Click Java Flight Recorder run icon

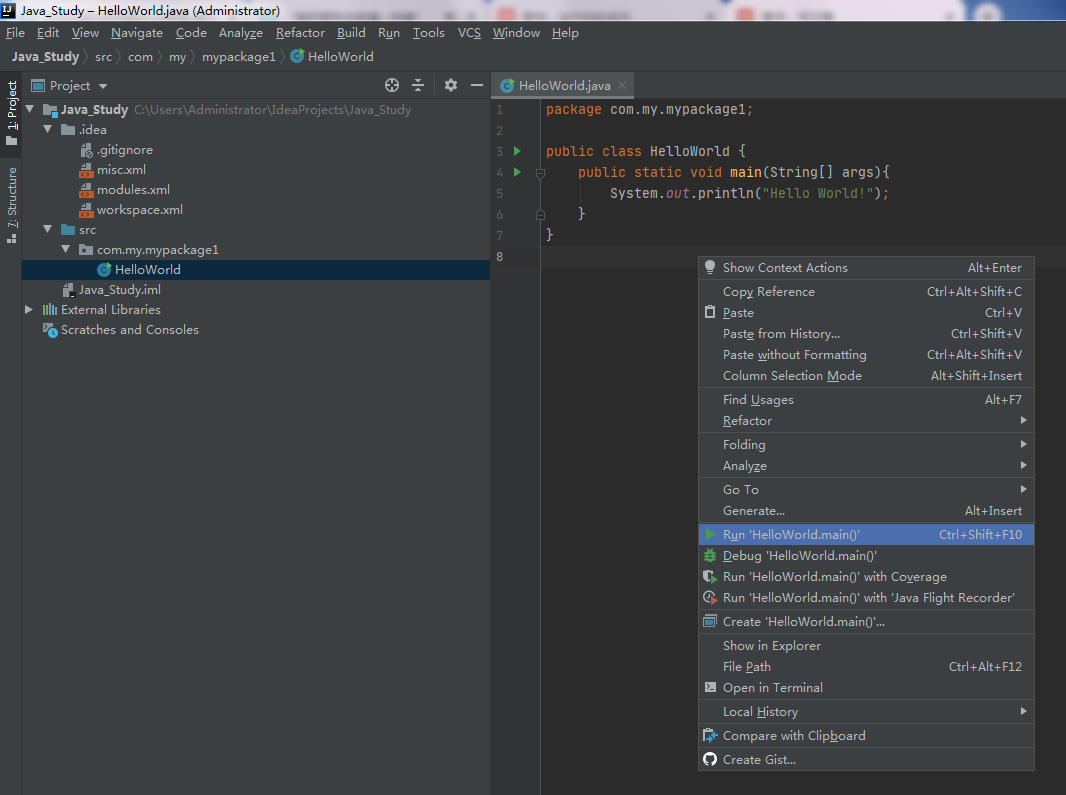click(710, 598)
